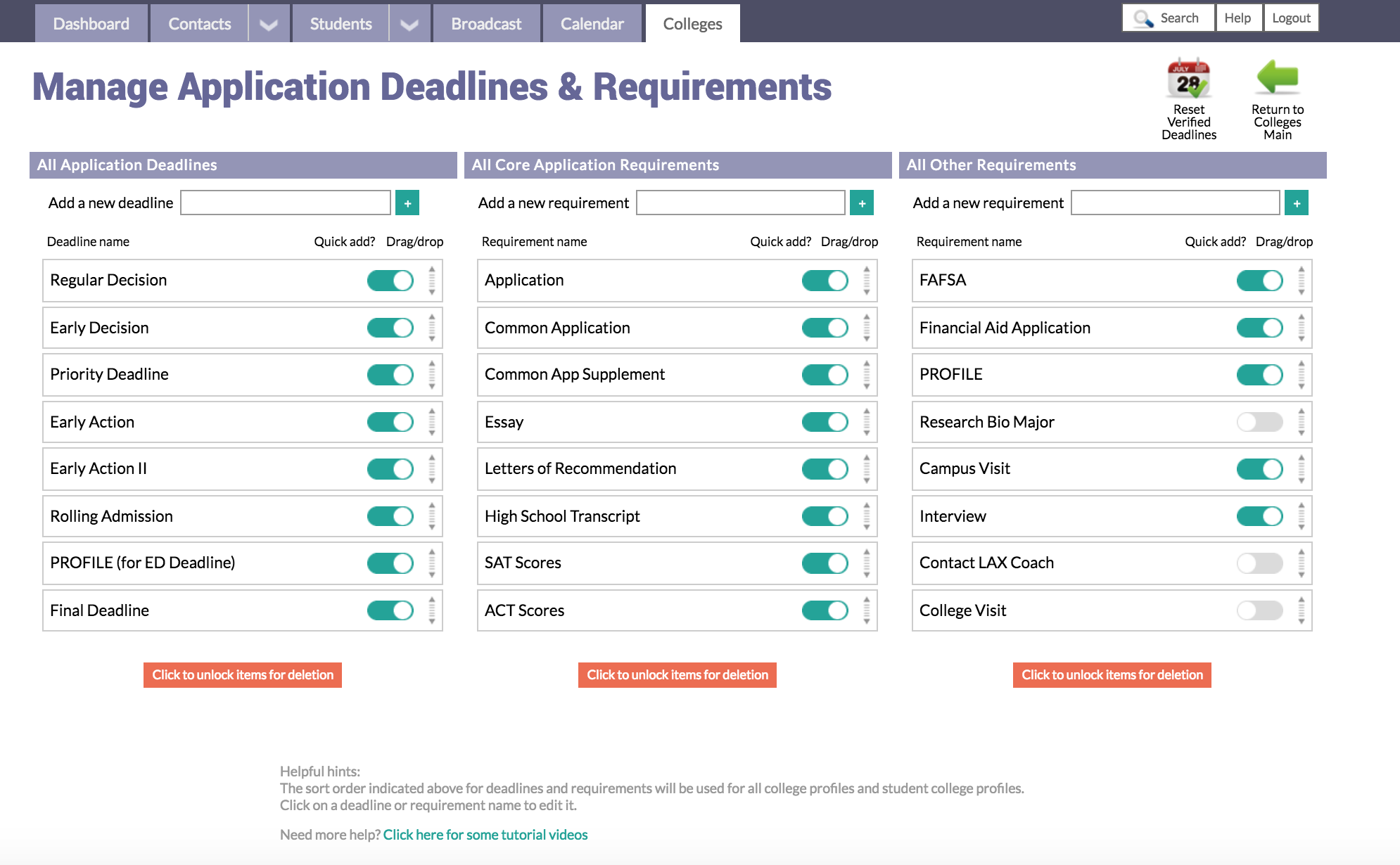Grab drag handle for College Visit

point(1302,610)
